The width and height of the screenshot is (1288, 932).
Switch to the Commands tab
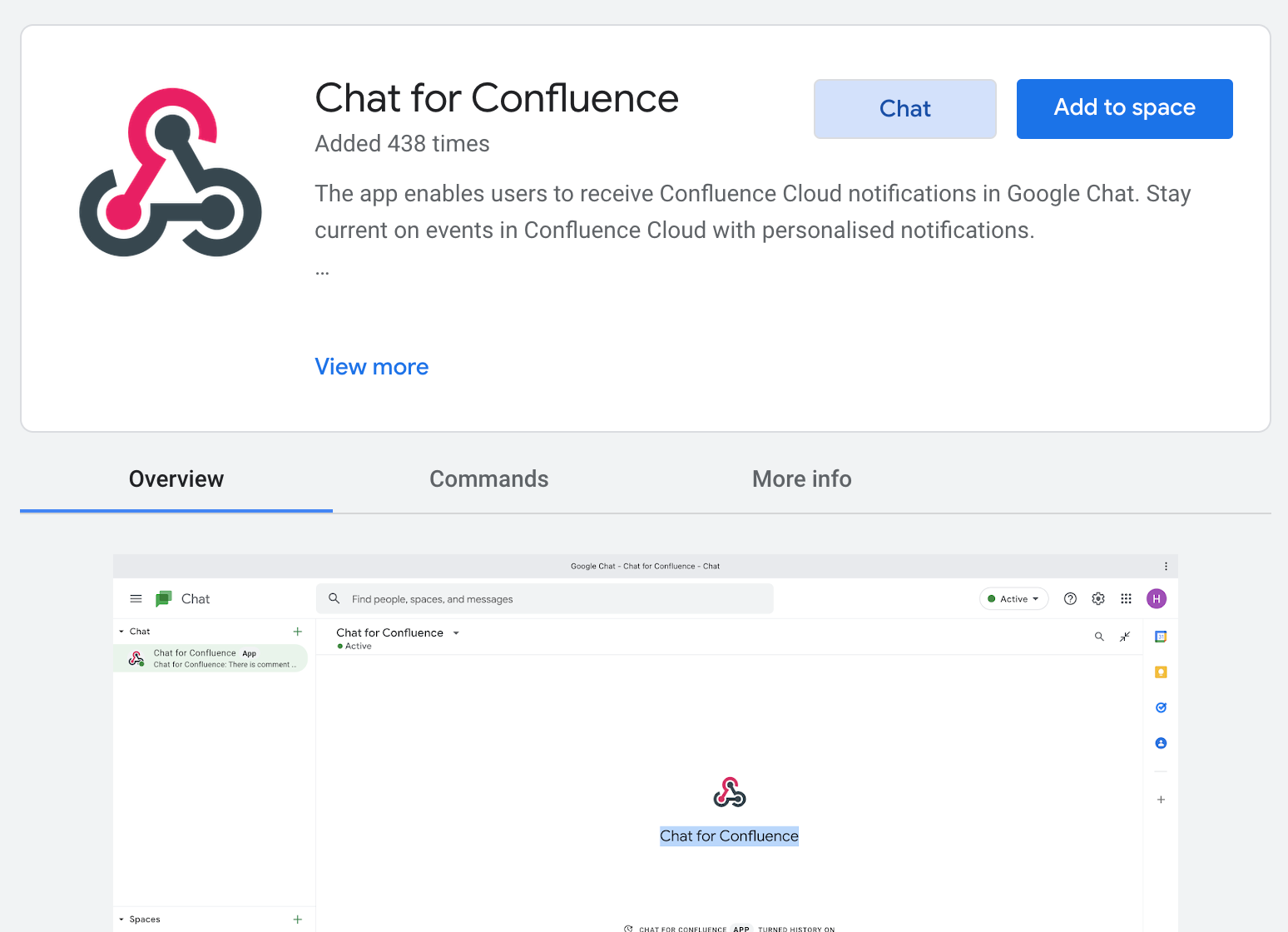488,479
